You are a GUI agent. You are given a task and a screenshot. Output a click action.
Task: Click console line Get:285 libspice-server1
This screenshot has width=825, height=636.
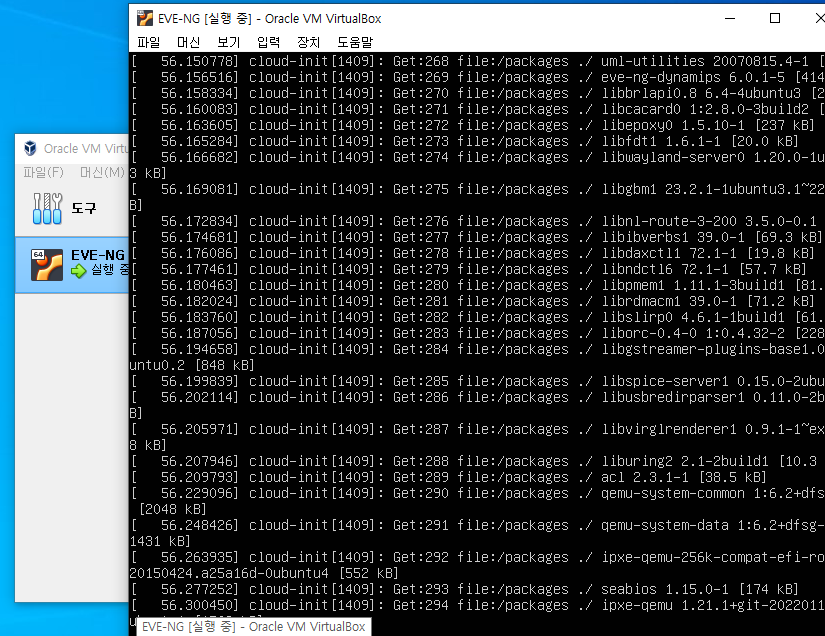coord(477,381)
